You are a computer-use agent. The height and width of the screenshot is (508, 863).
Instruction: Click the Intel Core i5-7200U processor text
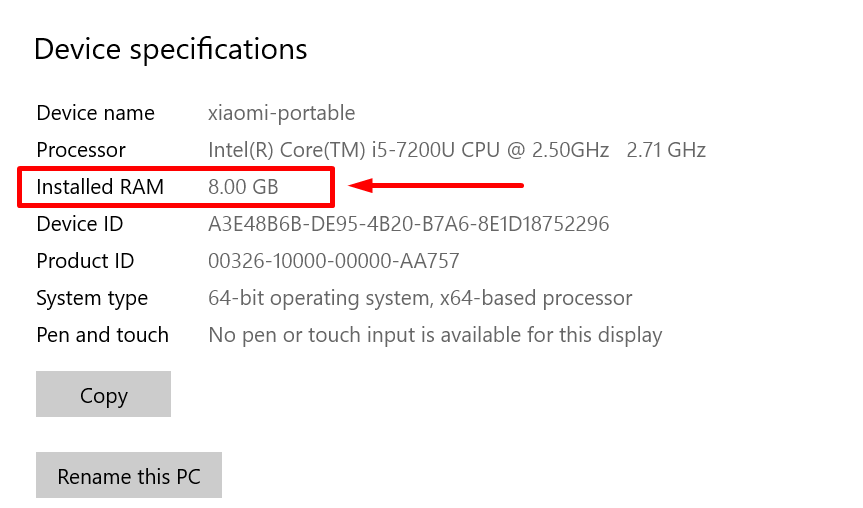point(408,150)
